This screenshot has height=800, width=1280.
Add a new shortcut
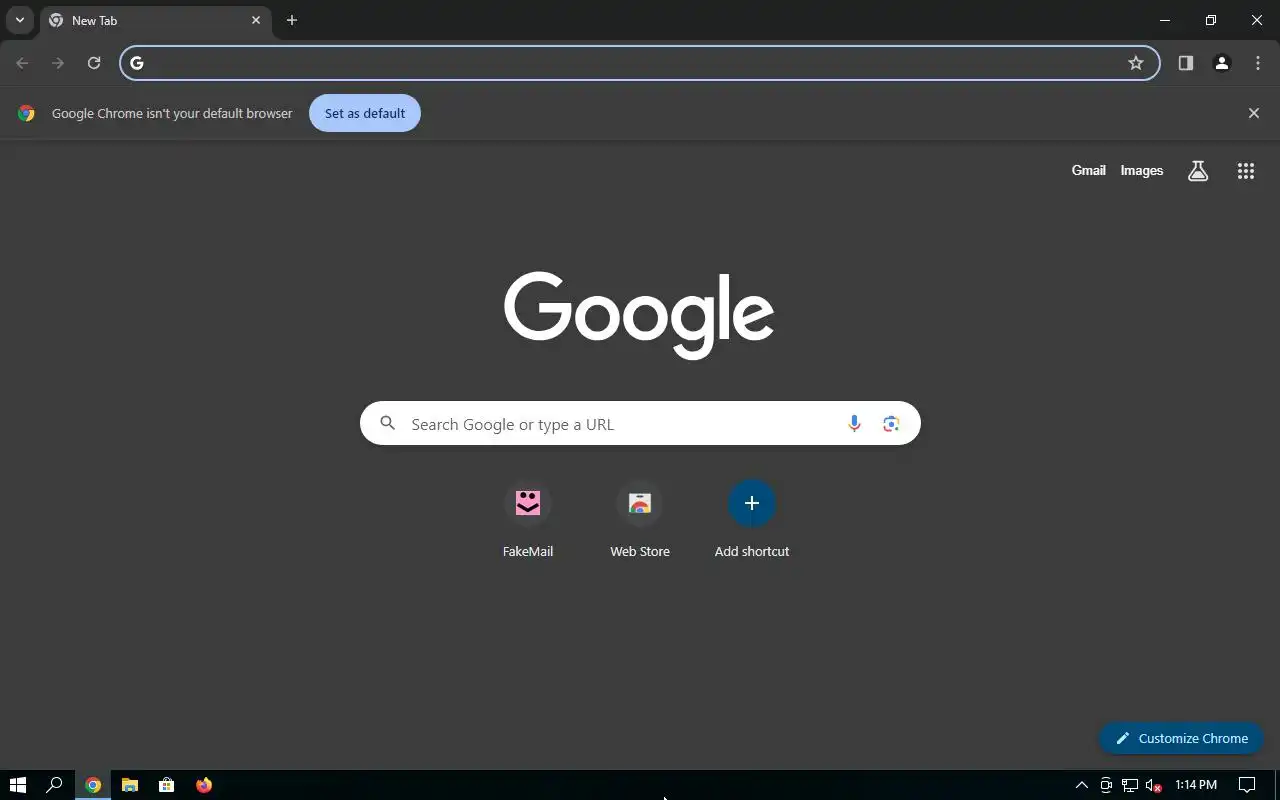752,520
